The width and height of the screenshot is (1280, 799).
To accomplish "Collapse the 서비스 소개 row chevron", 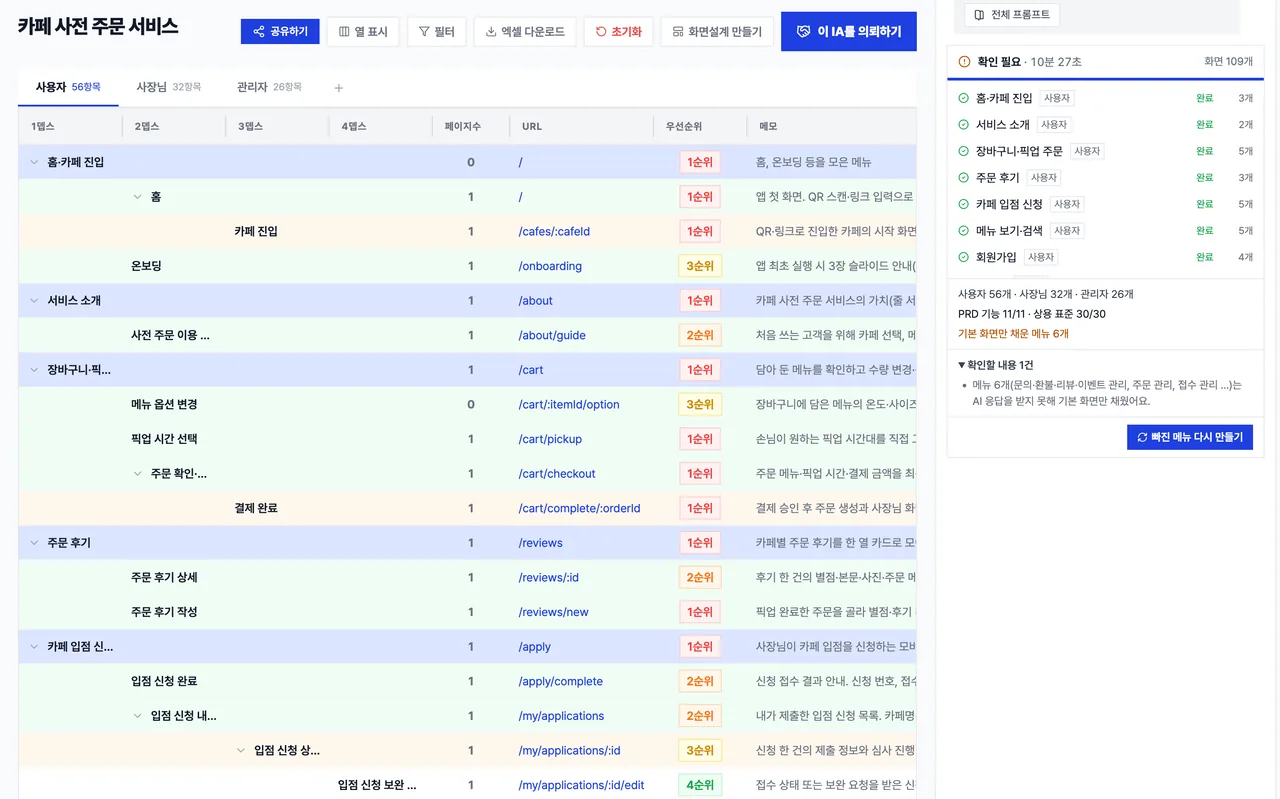I will (x=34, y=301).
